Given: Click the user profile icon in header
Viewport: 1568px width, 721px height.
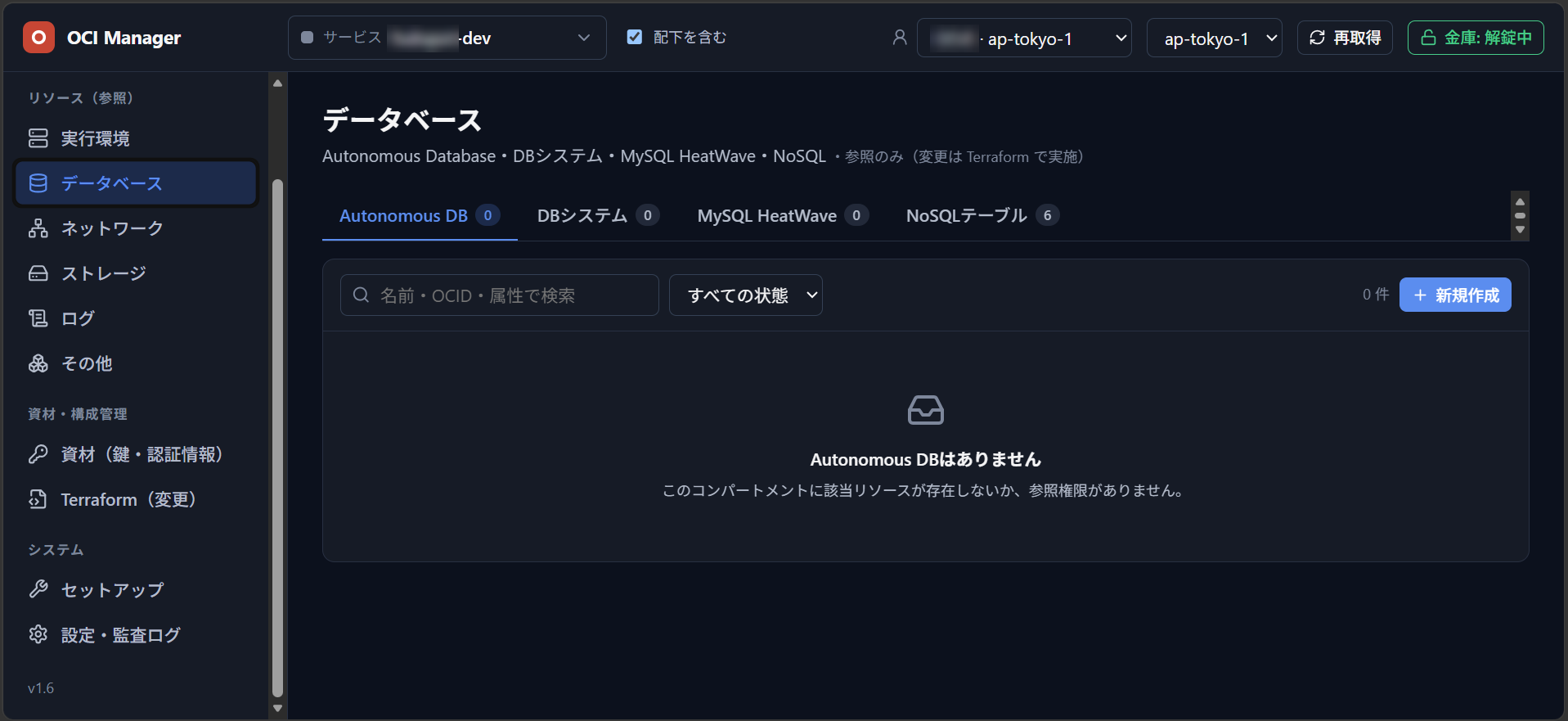Looking at the screenshot, I should tap(900, 38).
